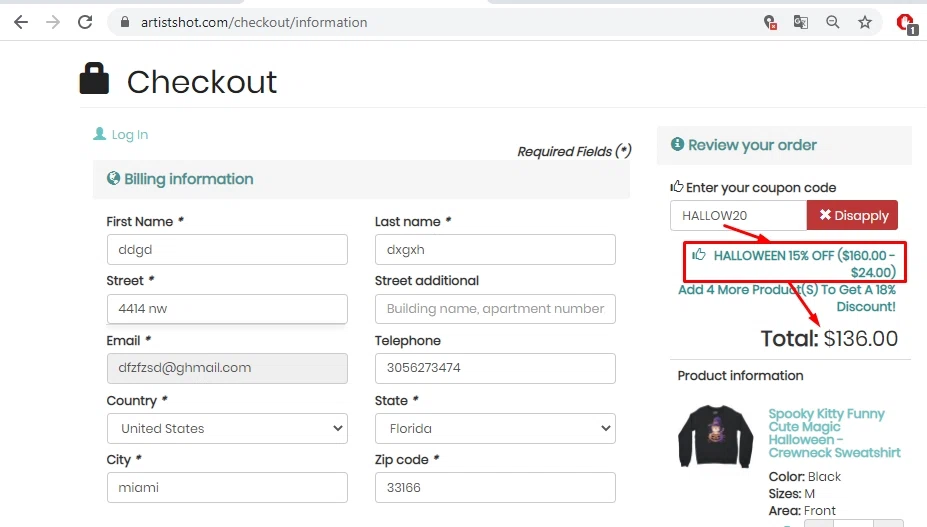This screenshot has width=927, height=527.
Task: Click the black sweatshirt product thumbnail
Action: (715, 436)
